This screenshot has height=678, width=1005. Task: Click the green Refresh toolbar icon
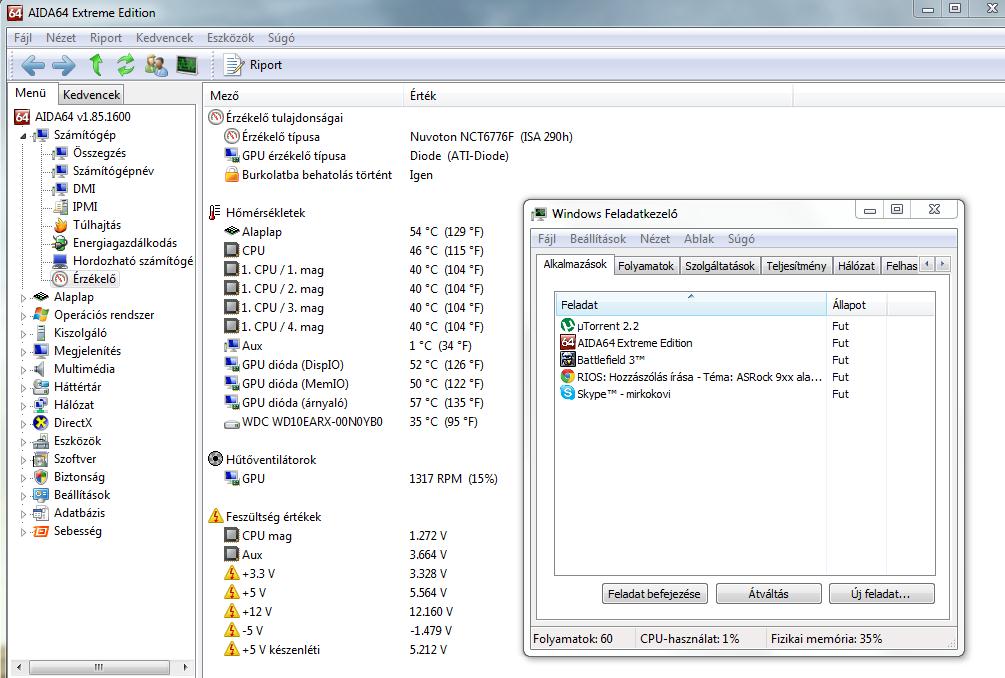coord(126,65)
